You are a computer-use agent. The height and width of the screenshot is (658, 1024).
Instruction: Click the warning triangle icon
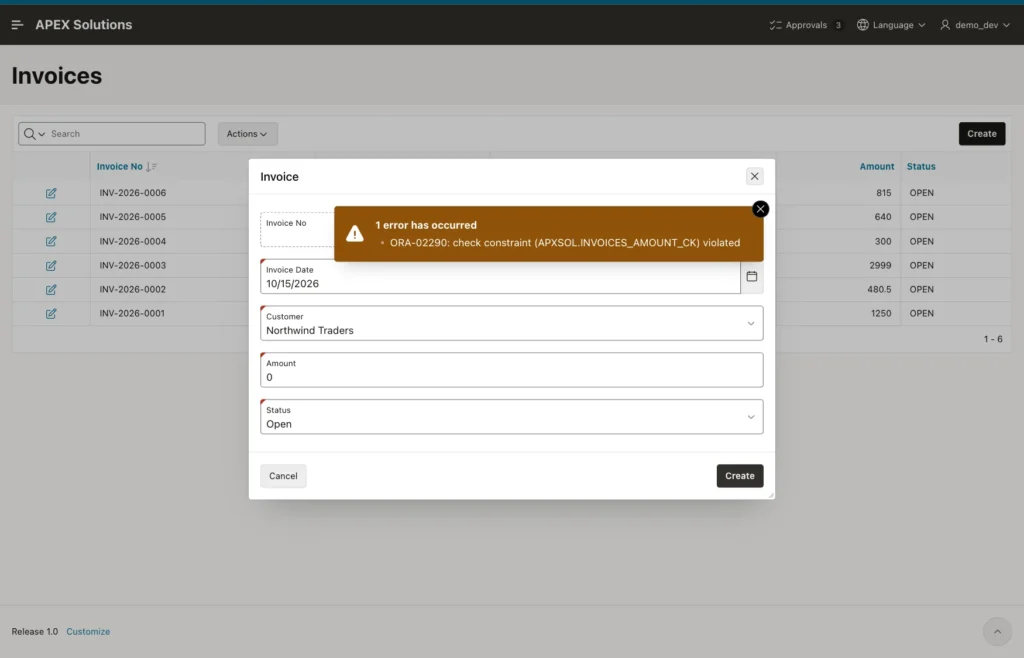[x=355, y=233]
